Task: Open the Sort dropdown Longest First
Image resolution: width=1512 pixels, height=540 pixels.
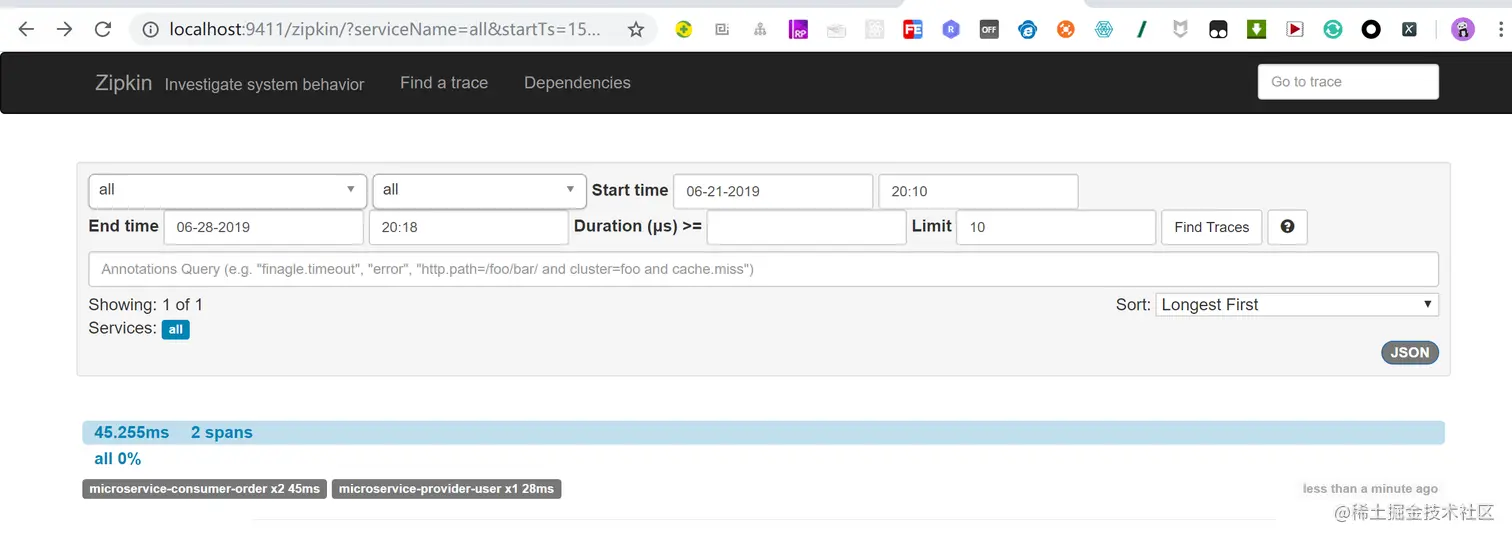Action: [1297, 305]
